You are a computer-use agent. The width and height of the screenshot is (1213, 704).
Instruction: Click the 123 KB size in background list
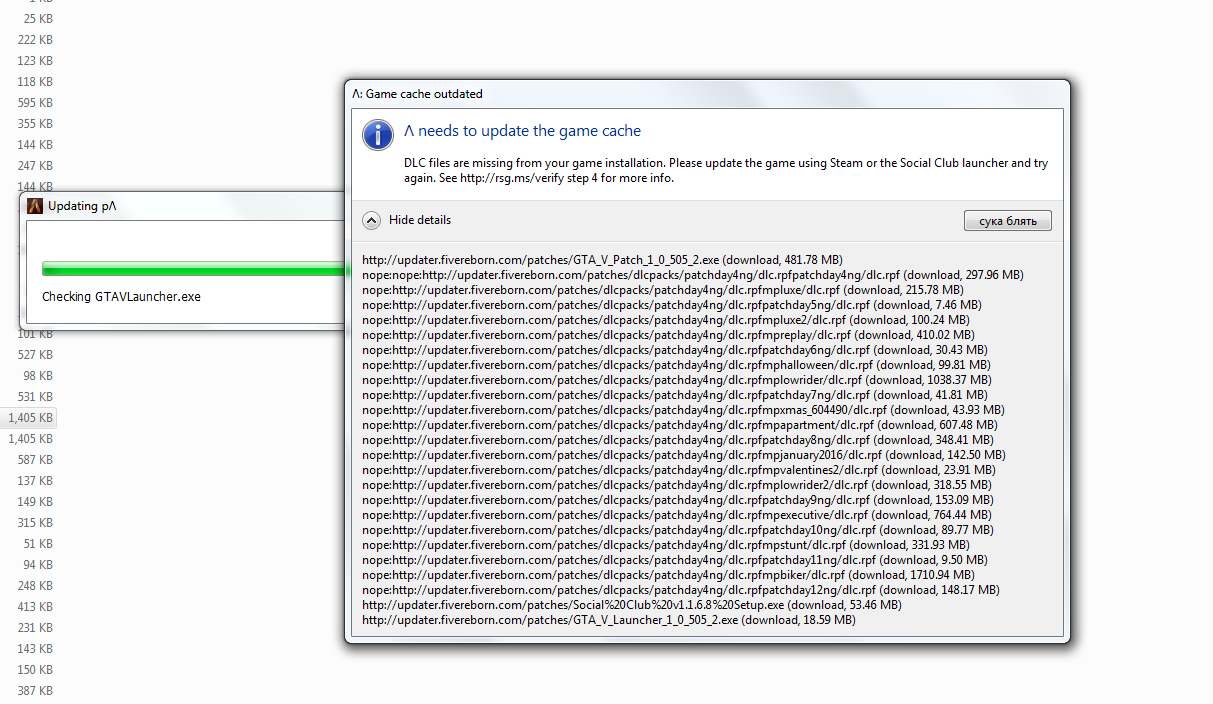35,61
